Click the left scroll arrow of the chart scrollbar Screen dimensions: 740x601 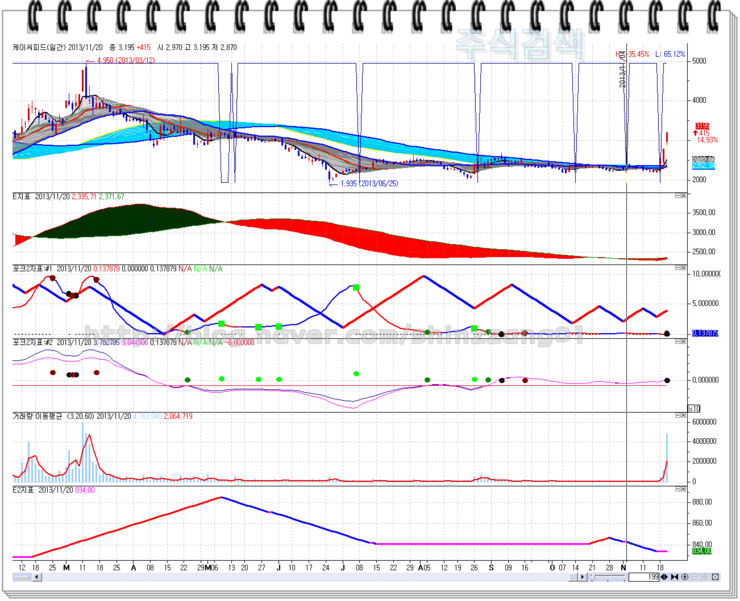tap(37, 577)
